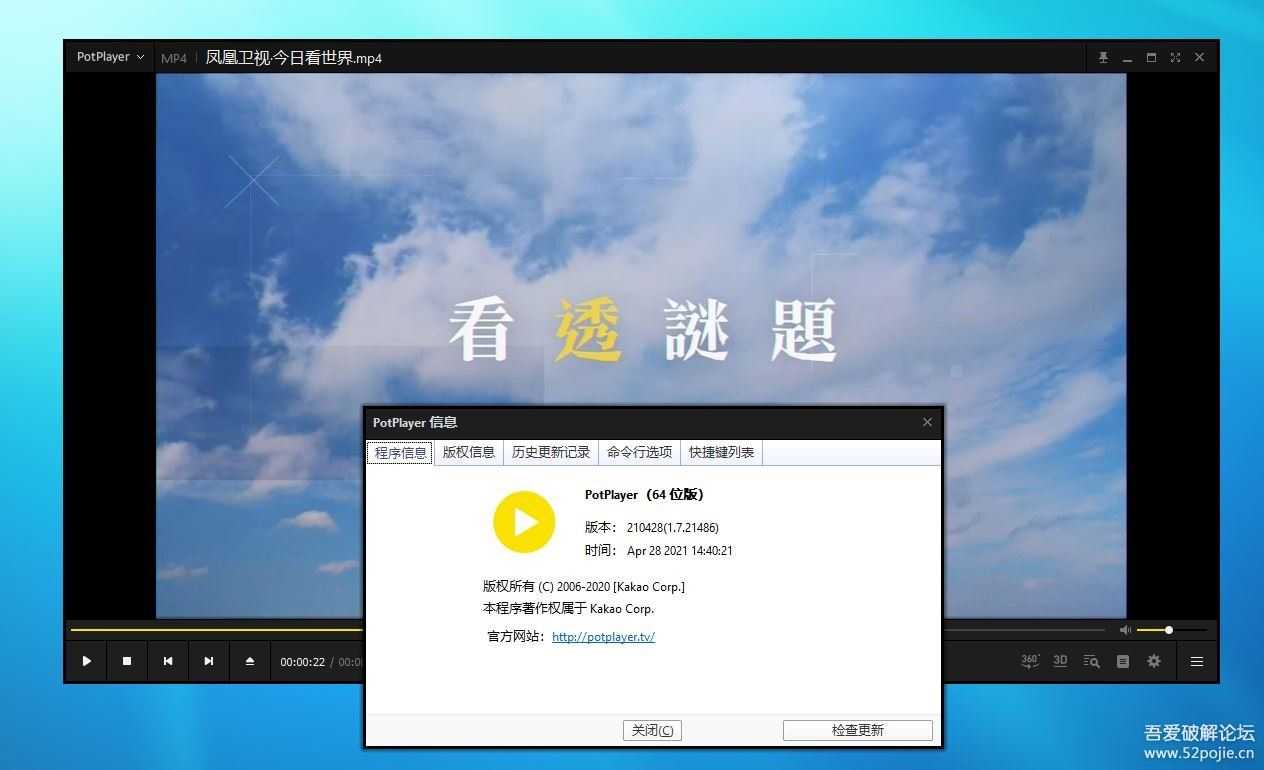Minimize the PotPlayer window
This screenshot has width=1264, height=770.
tap(1127, 58)
